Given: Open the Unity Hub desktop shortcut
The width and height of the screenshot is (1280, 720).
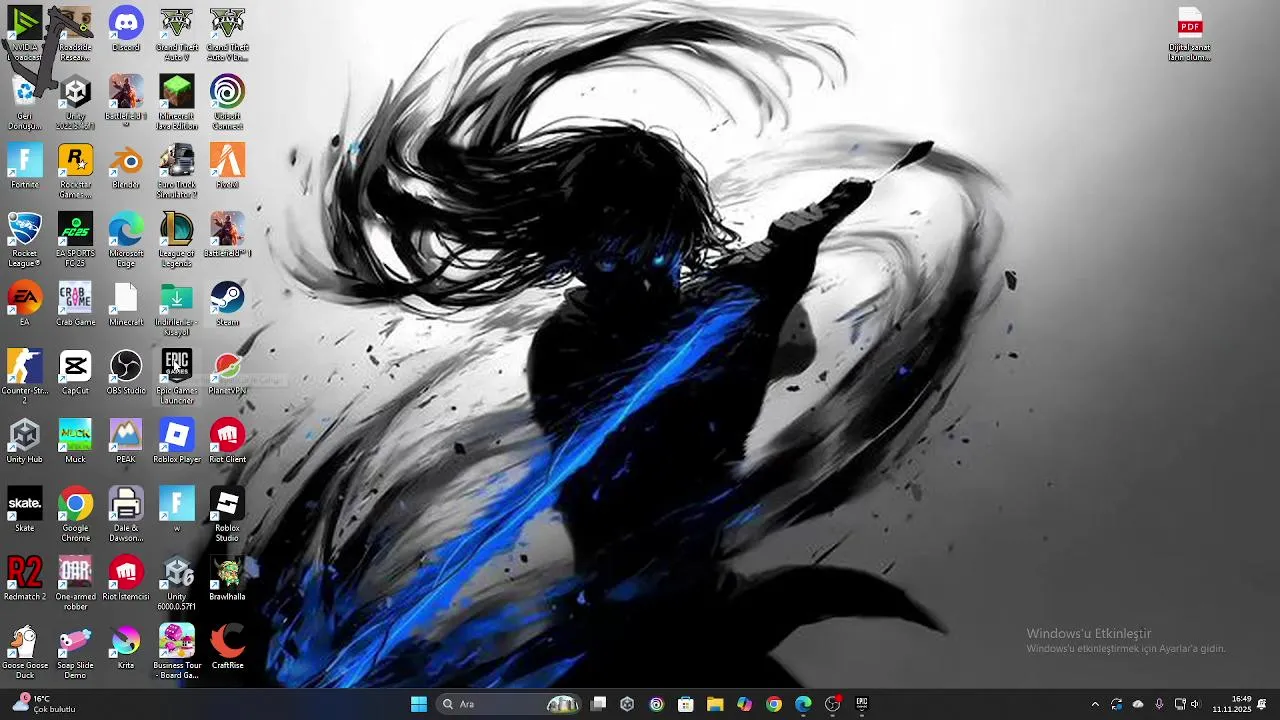Looking at the screenshot, I should click(25, 441).
